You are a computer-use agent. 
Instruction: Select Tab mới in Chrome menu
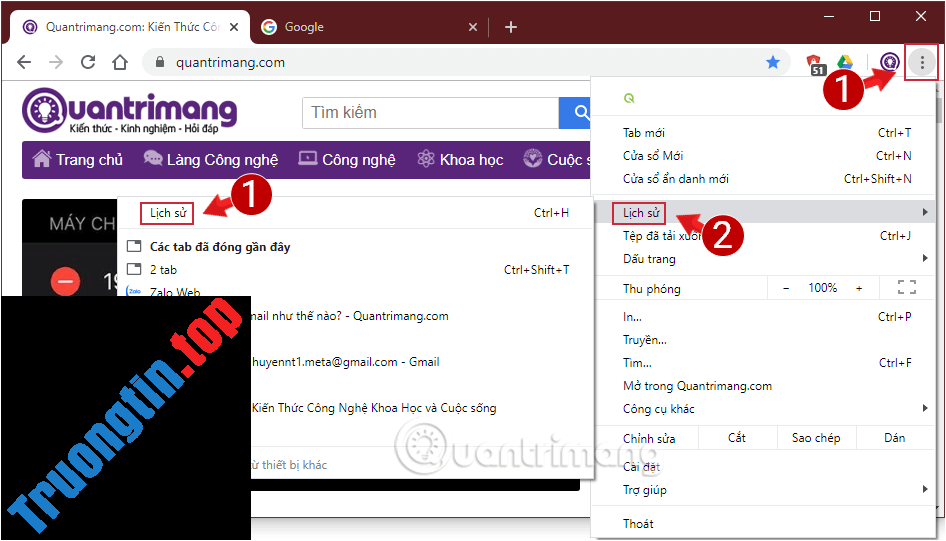point(764,133)
